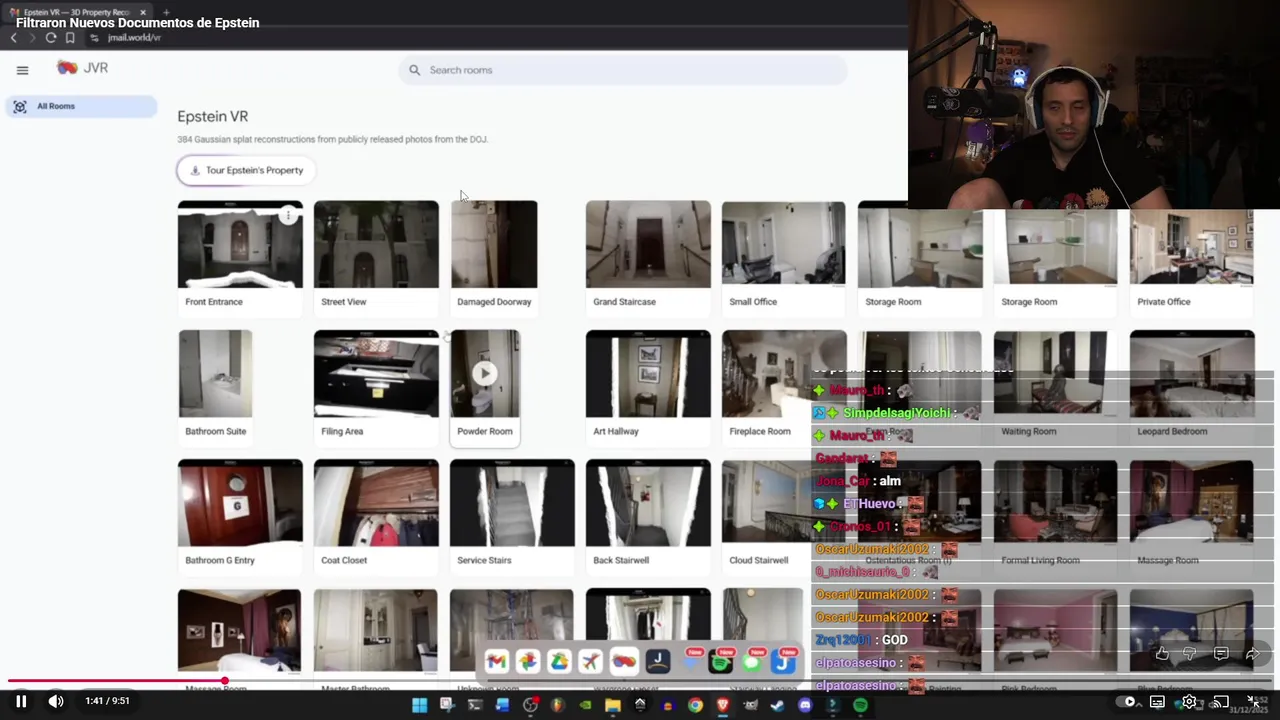Dislike the video with thumbs down
This screenshot has width=1280, height=720.
[x=1190, y=654]
